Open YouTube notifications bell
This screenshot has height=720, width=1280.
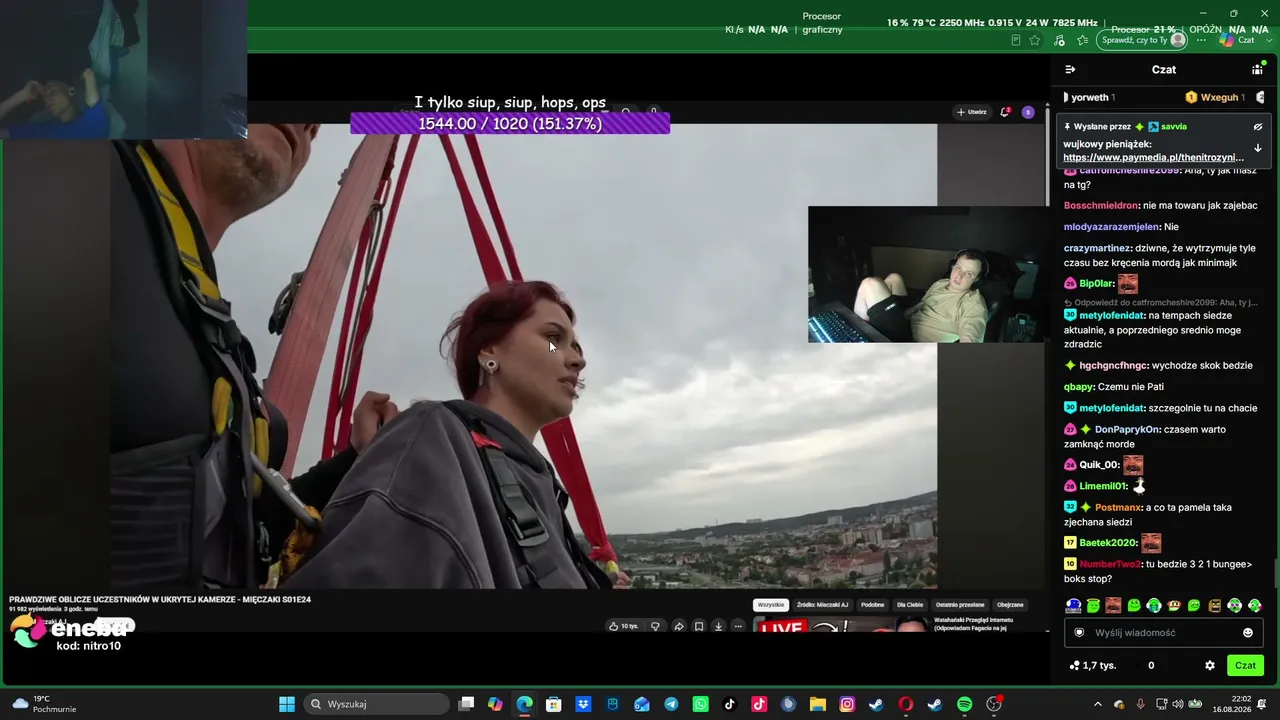pos(1005,112)
